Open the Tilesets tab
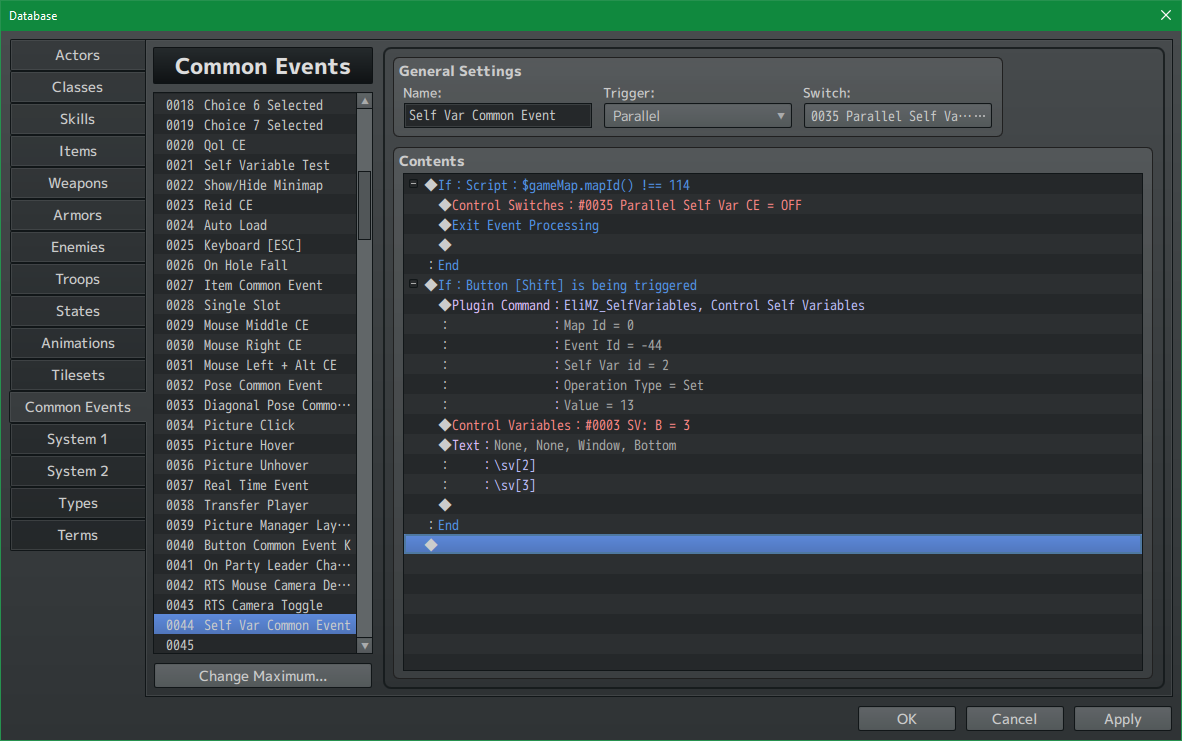The height and width of the screenshot is (741, 1182). point(78,375)
